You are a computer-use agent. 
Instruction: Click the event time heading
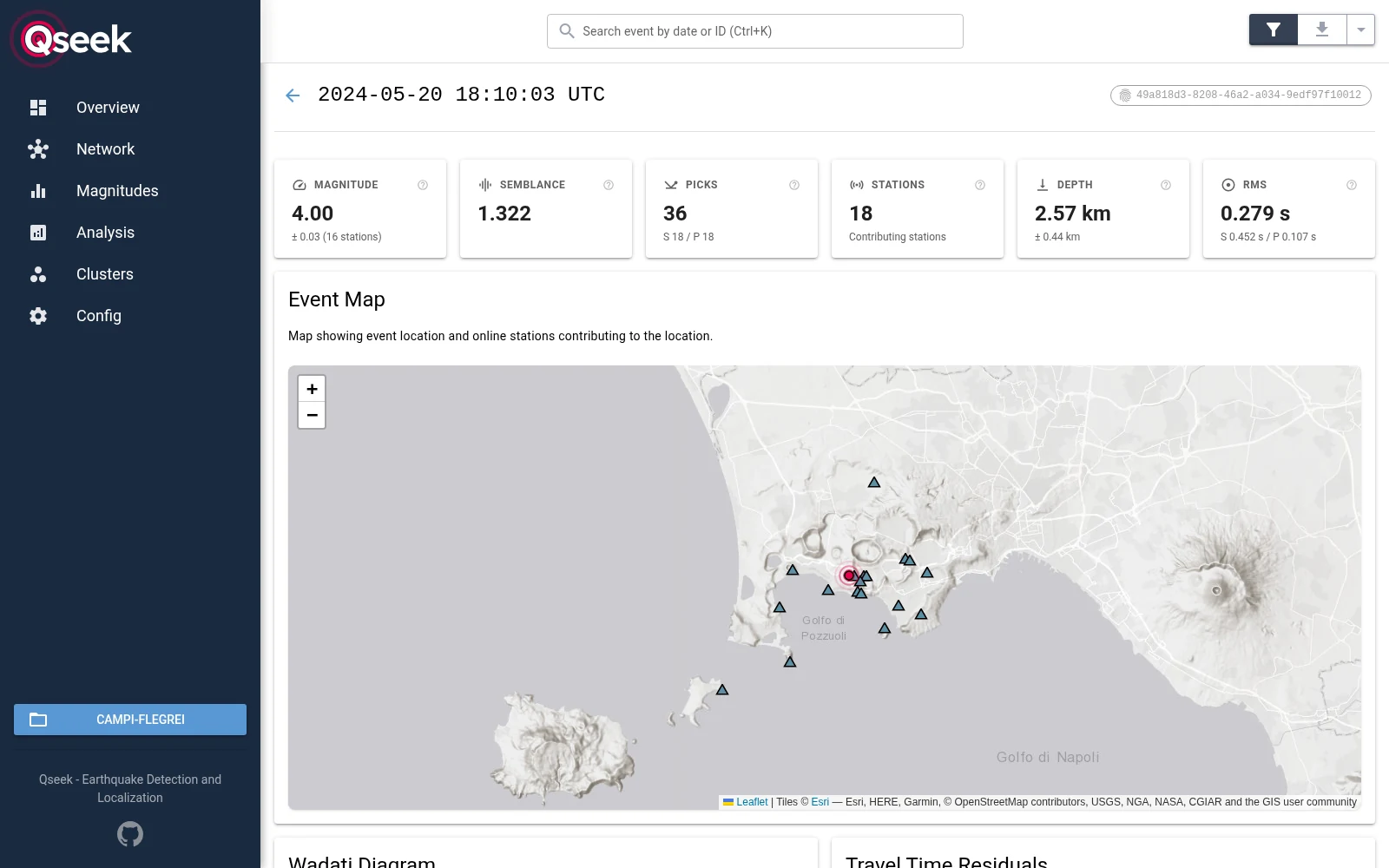click(x=461, y=95)
